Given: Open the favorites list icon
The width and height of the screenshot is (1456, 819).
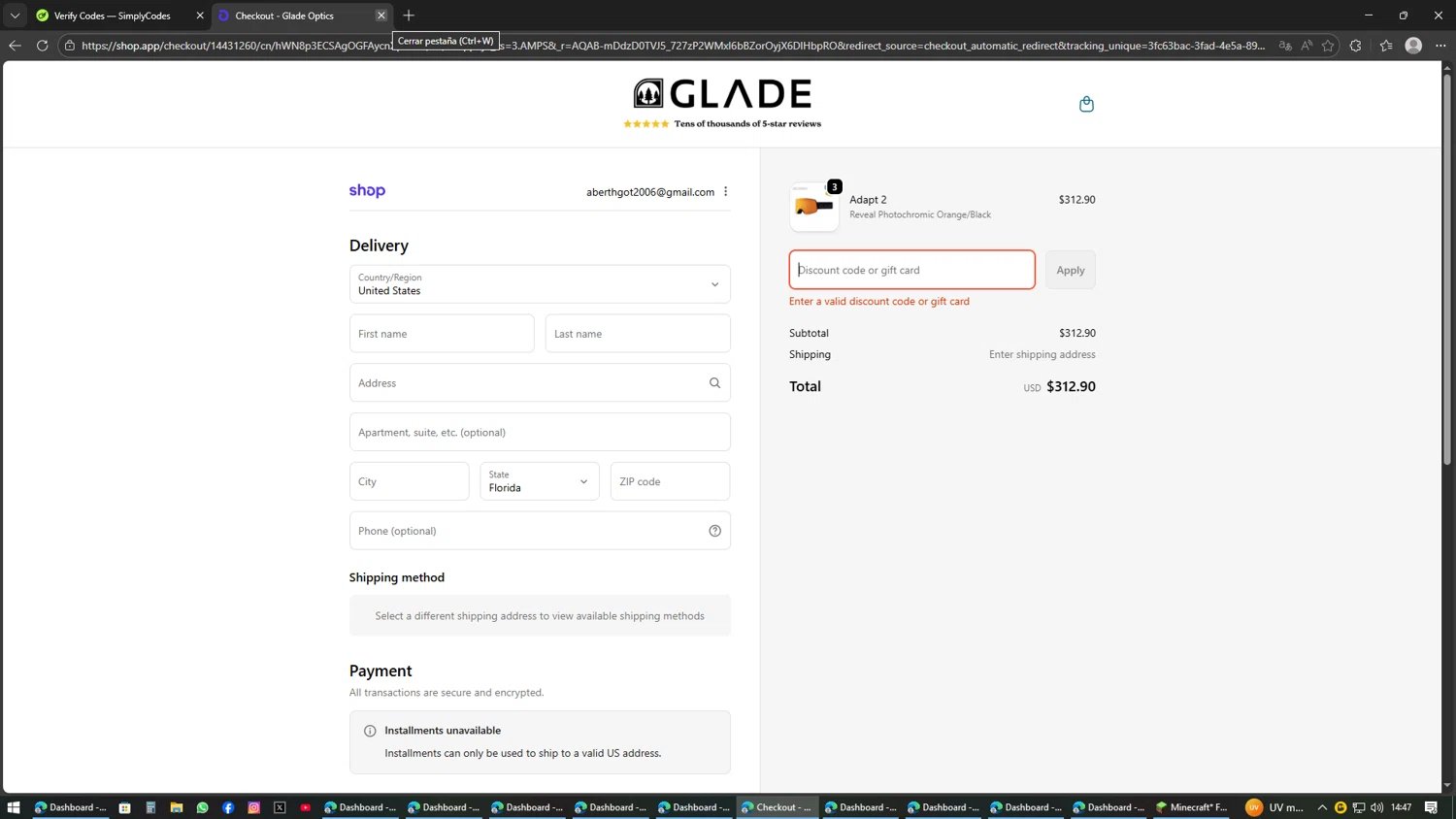Looking at the screenshot, I should tap(1386, 46).
